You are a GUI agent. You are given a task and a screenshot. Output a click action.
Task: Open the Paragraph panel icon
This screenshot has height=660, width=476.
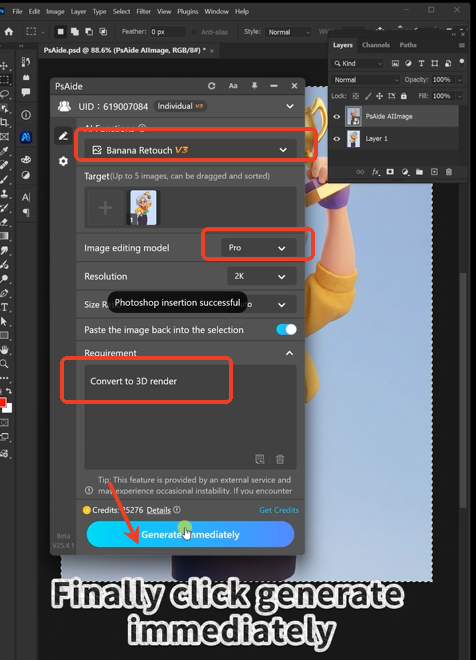[26, 213]
